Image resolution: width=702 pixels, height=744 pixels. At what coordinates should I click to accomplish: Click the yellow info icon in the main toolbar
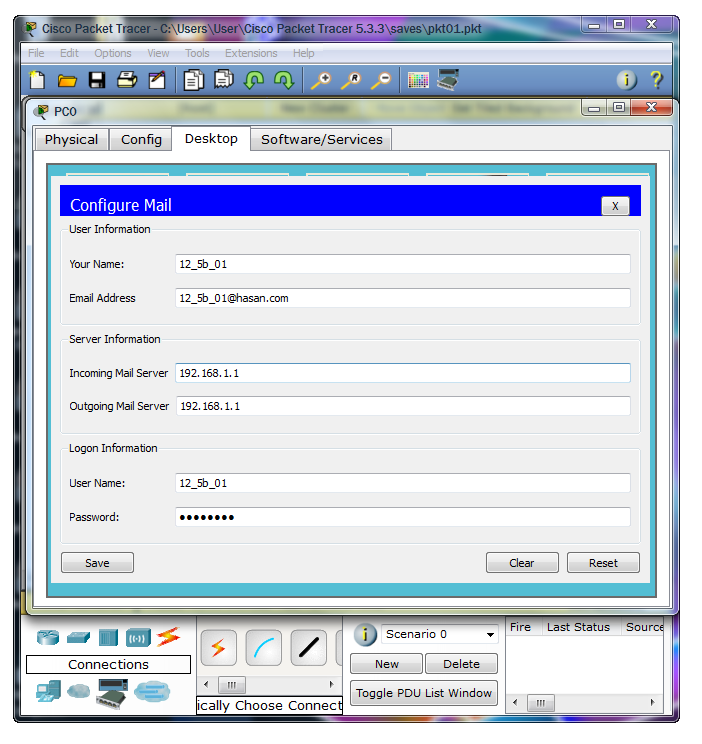tap(627, 80)
